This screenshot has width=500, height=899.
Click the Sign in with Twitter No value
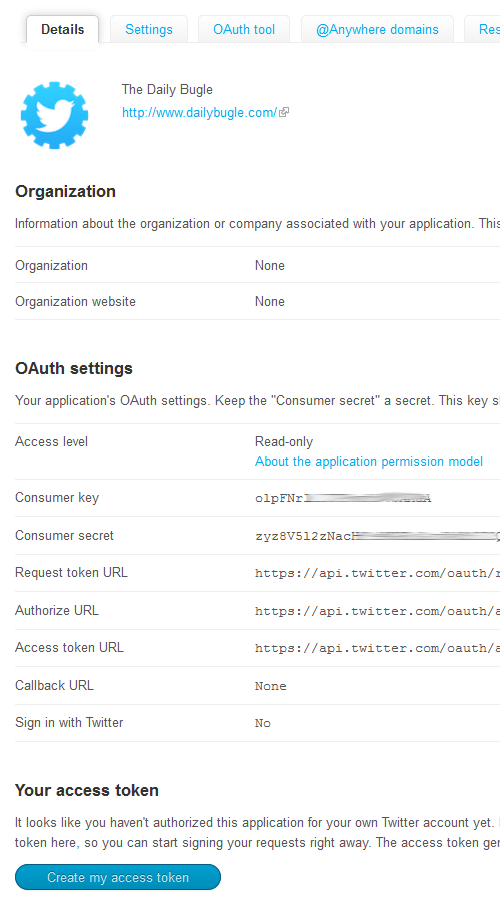[263, 723]
